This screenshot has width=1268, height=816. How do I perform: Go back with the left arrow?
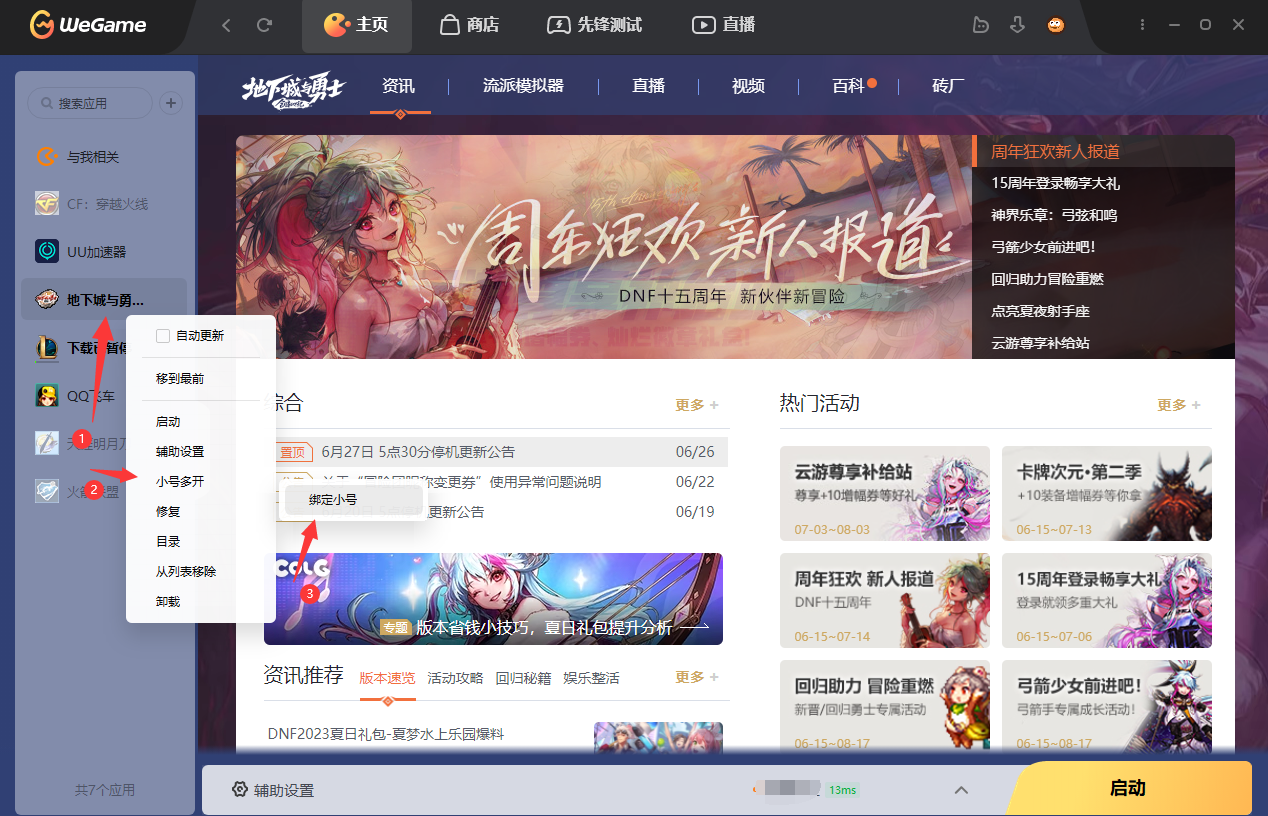click(226, 25)
